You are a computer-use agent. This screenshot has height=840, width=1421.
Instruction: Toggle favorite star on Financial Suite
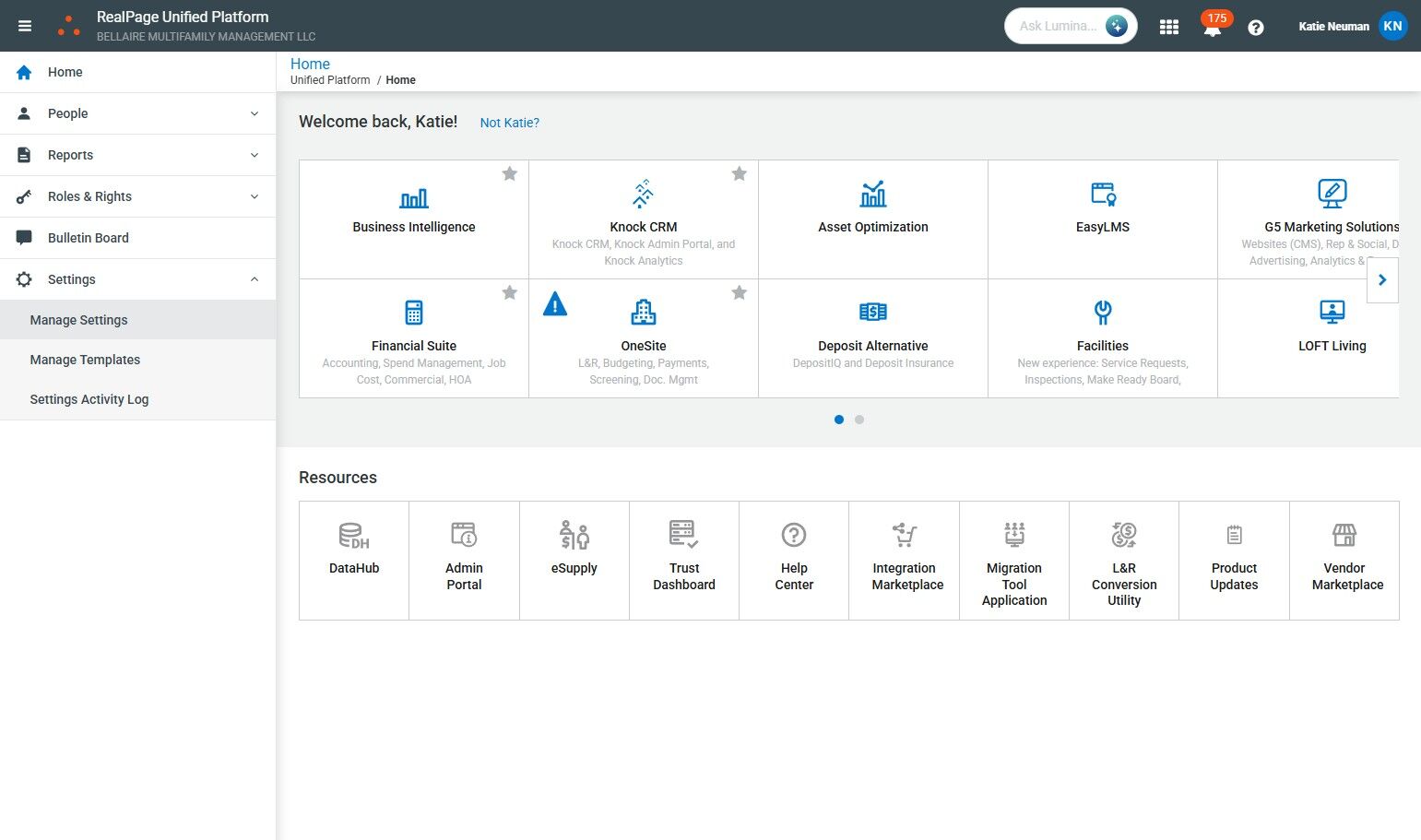509,292
